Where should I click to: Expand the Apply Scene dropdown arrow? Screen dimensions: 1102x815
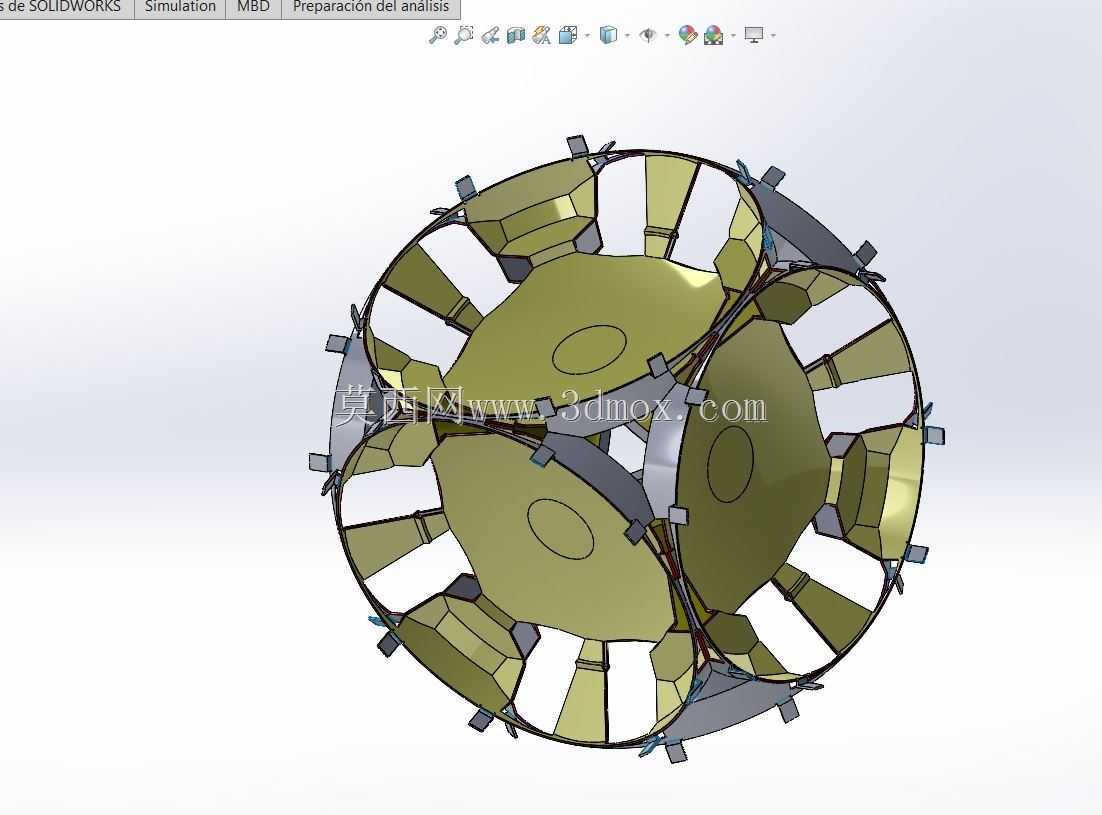(x=733, y=35)
